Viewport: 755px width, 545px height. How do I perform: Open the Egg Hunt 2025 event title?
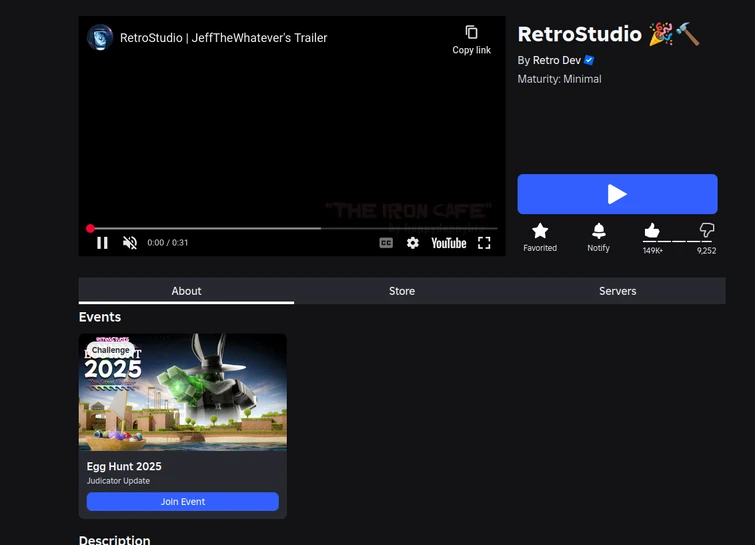[124, 467]
